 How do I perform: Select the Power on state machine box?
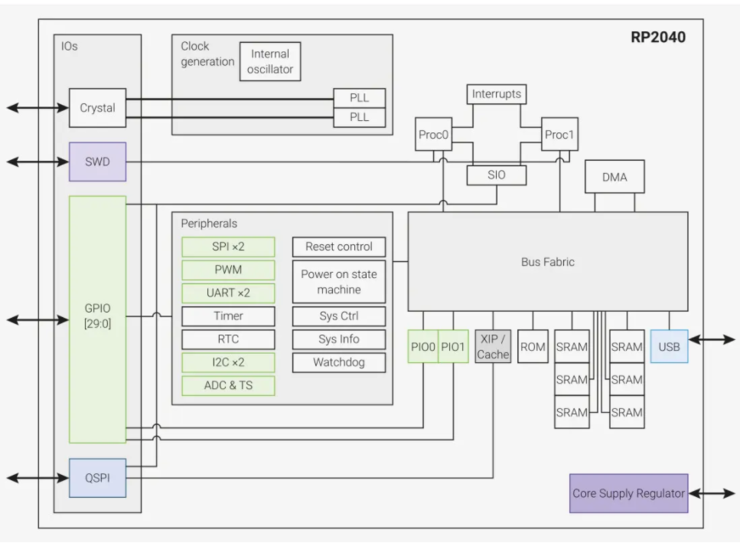pyautogui.click(x=339, y=282)
